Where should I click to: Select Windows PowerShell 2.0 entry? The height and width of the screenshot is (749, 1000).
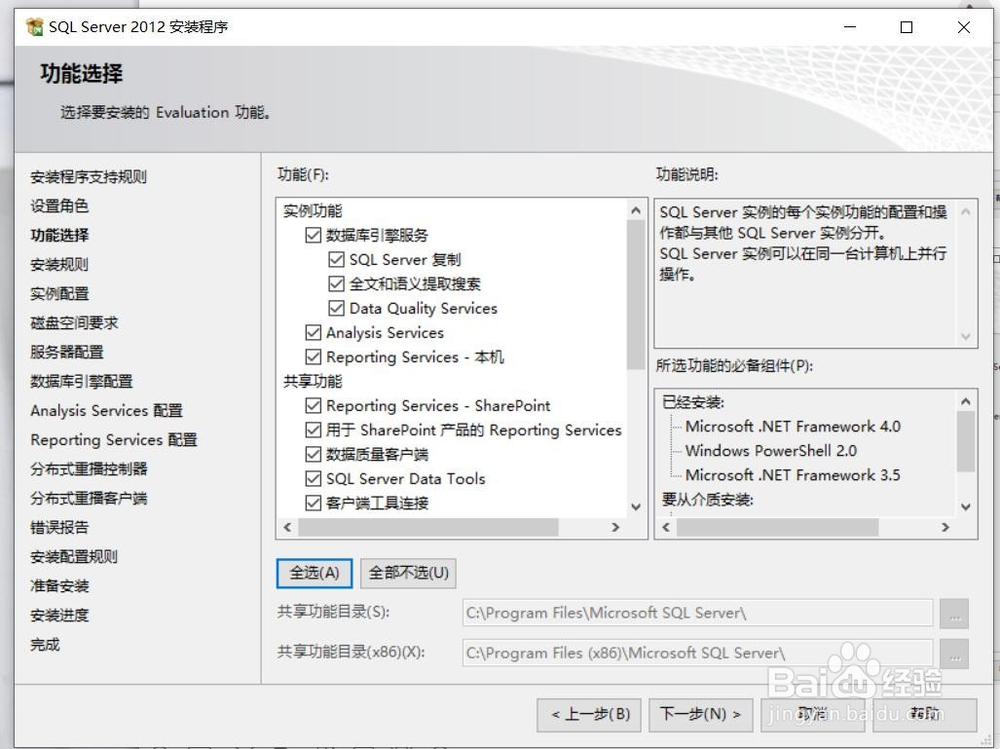pos(771,450)
